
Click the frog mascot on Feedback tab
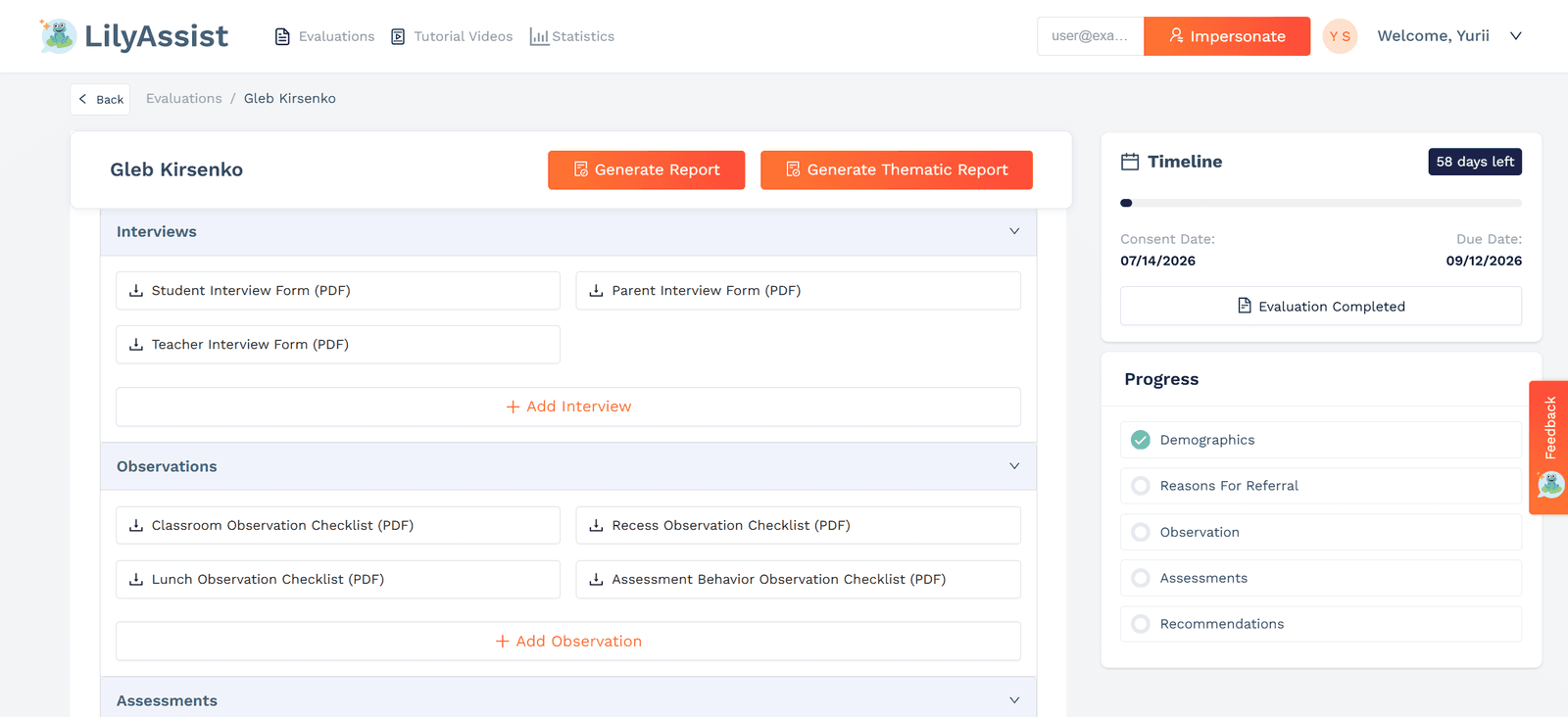(1551, 484)
